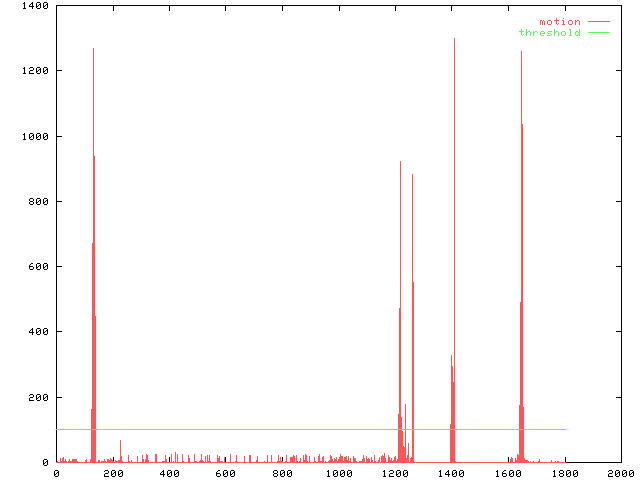Select the red motion legend line sample
The height and width of the screenshot is (480, 640).
598,21
